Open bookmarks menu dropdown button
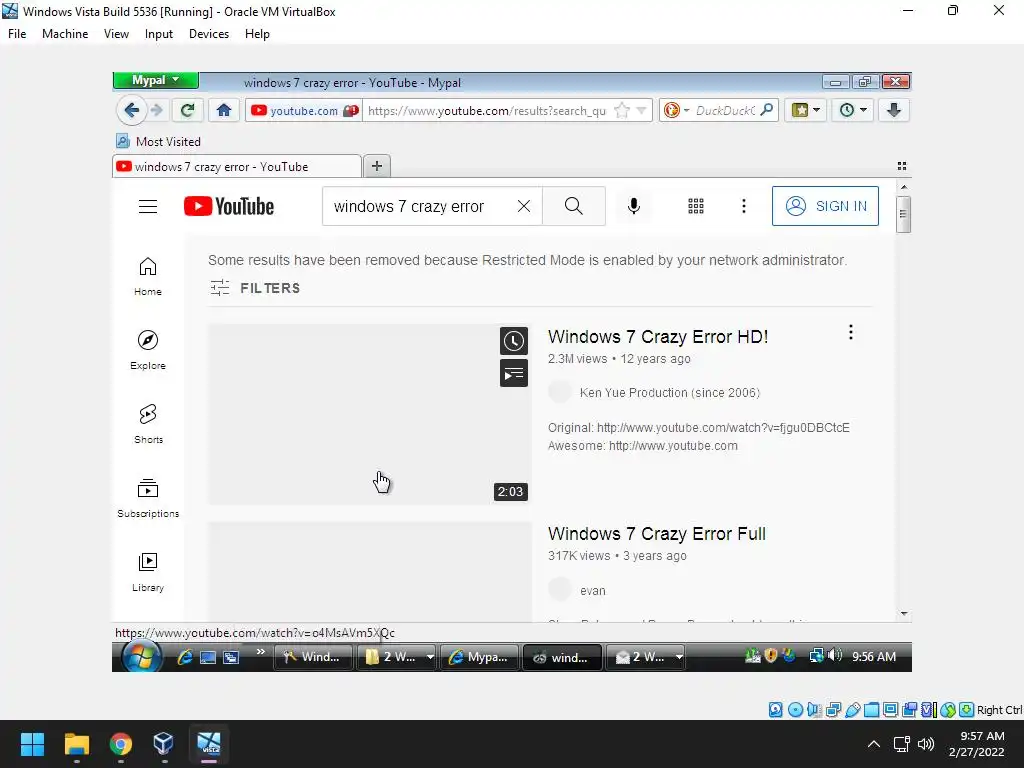The image size is (1024, 768). click(806, 110)
